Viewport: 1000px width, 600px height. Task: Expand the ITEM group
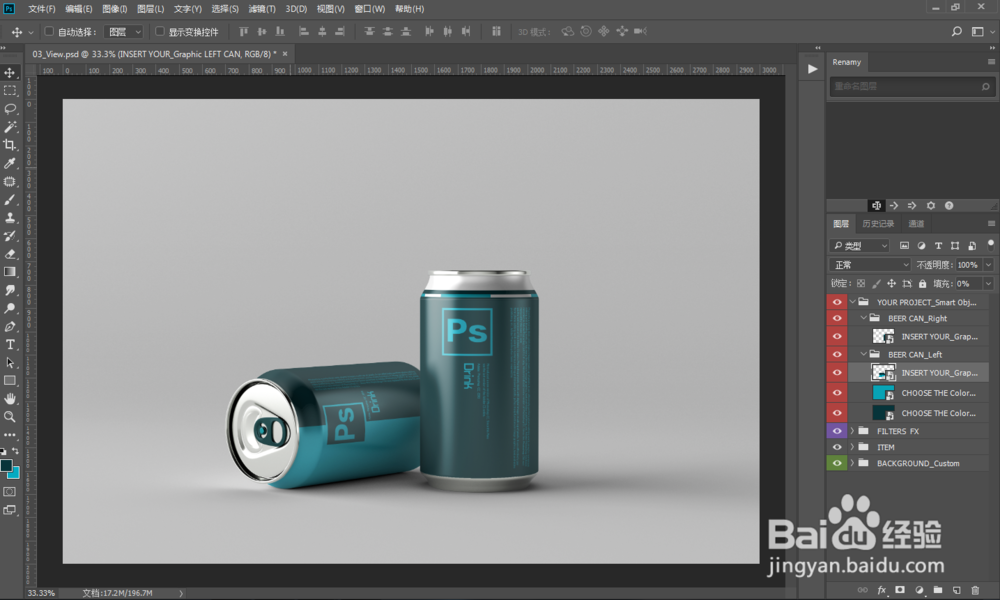[852, 447]
